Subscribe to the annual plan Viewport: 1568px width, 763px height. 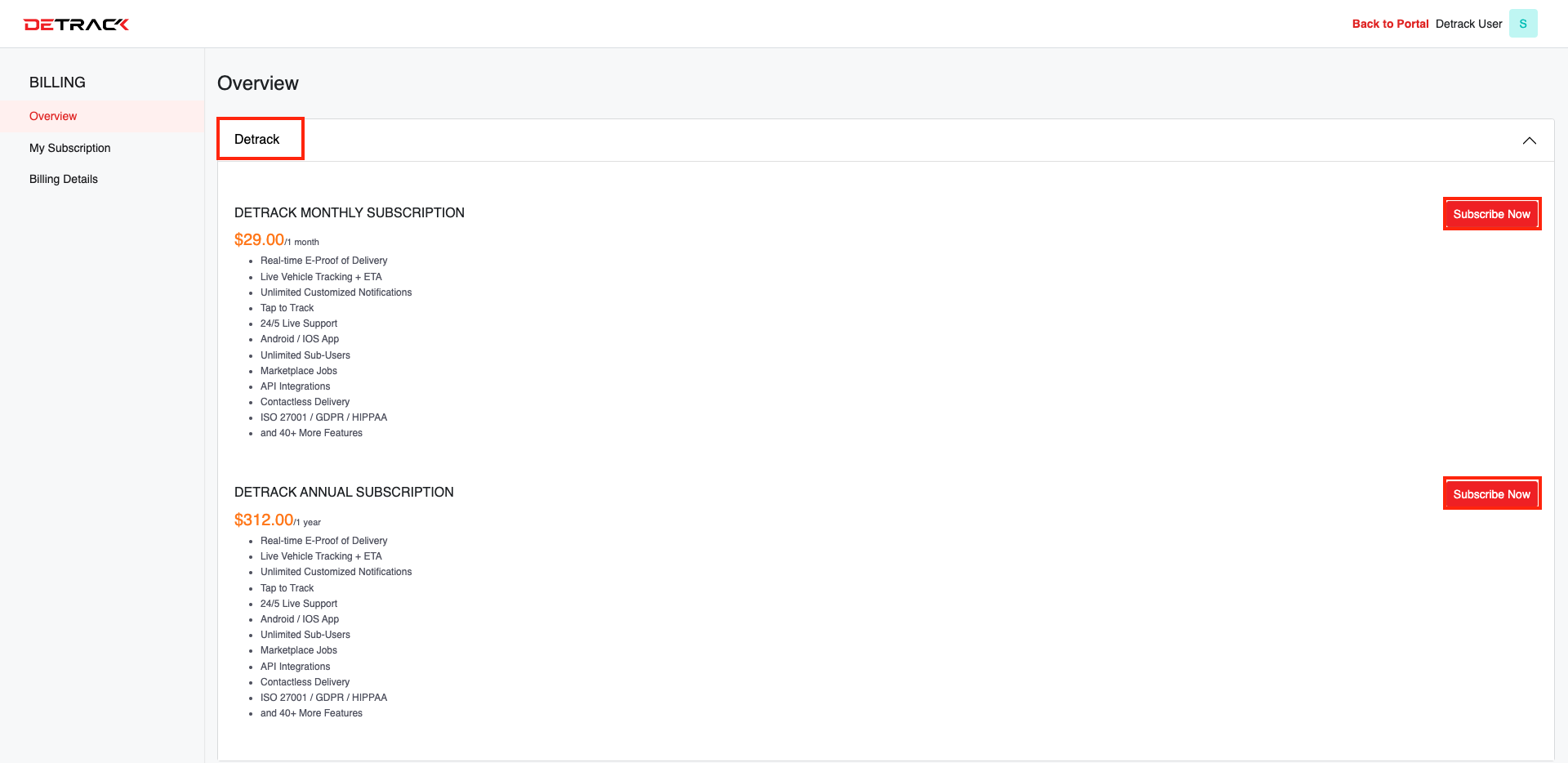point(1492,494)
